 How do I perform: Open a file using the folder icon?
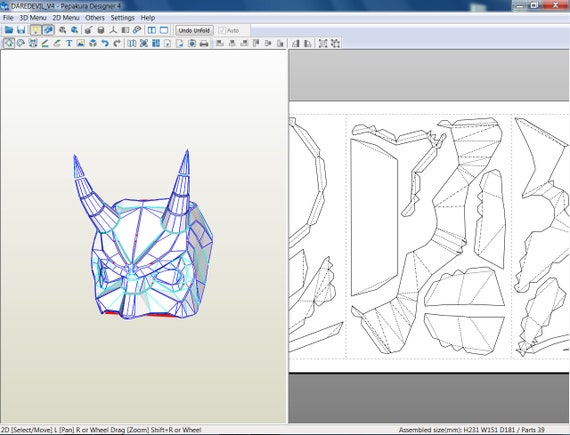[9, 30]
